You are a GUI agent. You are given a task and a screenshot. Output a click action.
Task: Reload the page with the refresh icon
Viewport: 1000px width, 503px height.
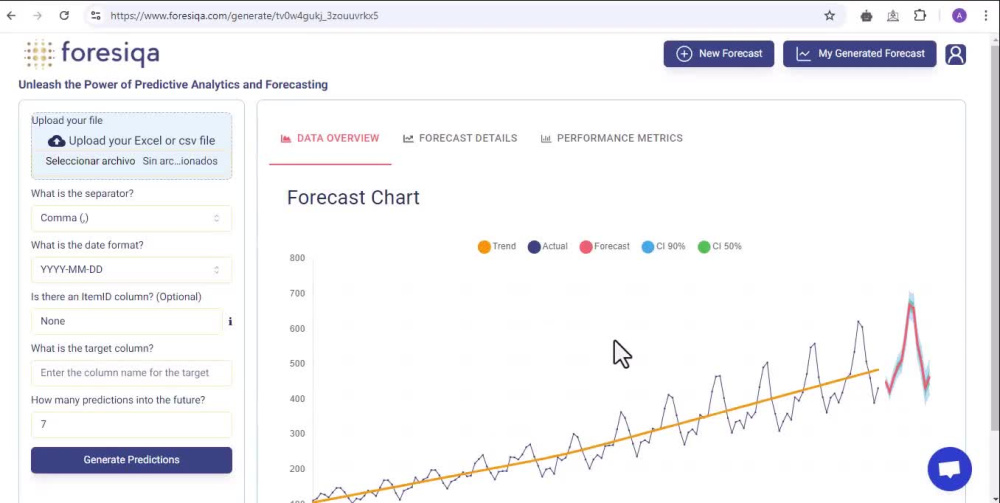[64, 15]
